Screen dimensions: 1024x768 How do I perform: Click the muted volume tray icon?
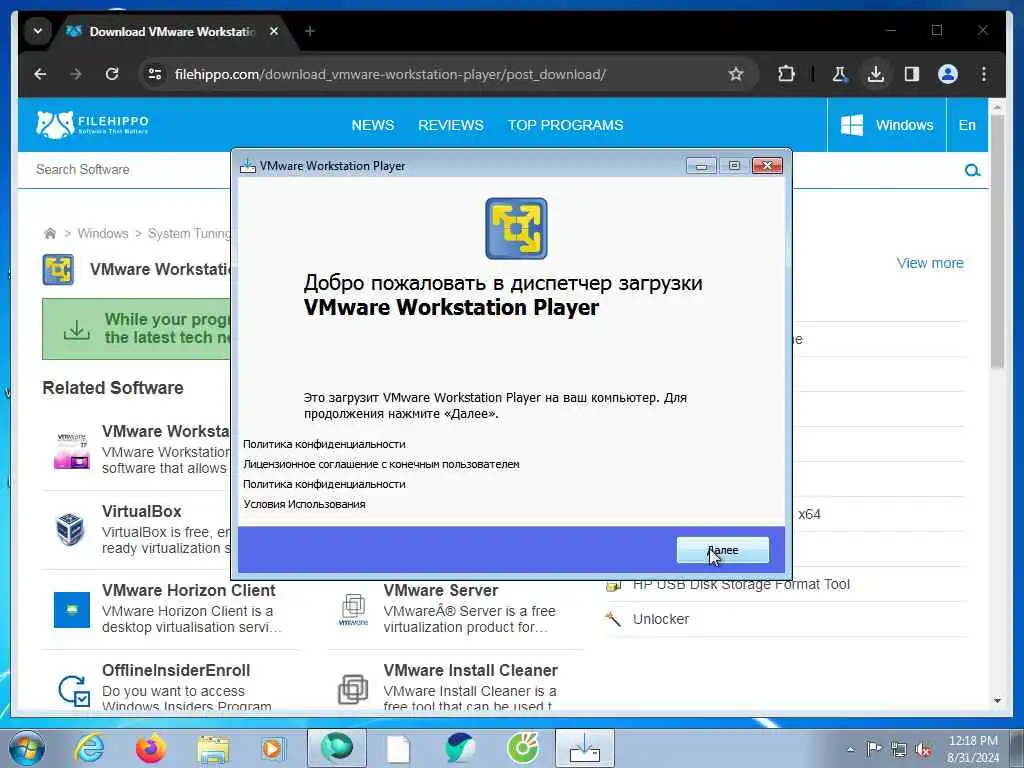923,750
